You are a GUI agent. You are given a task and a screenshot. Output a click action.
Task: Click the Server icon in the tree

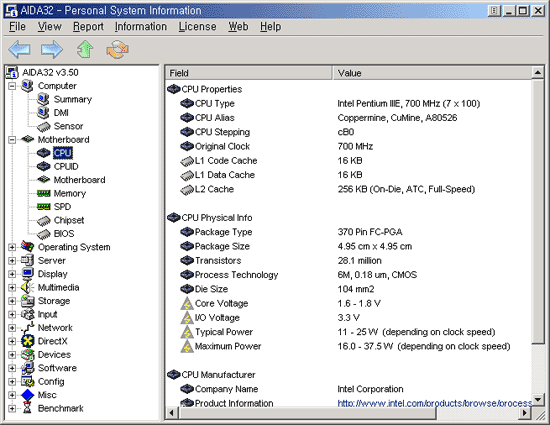(27, 260)
